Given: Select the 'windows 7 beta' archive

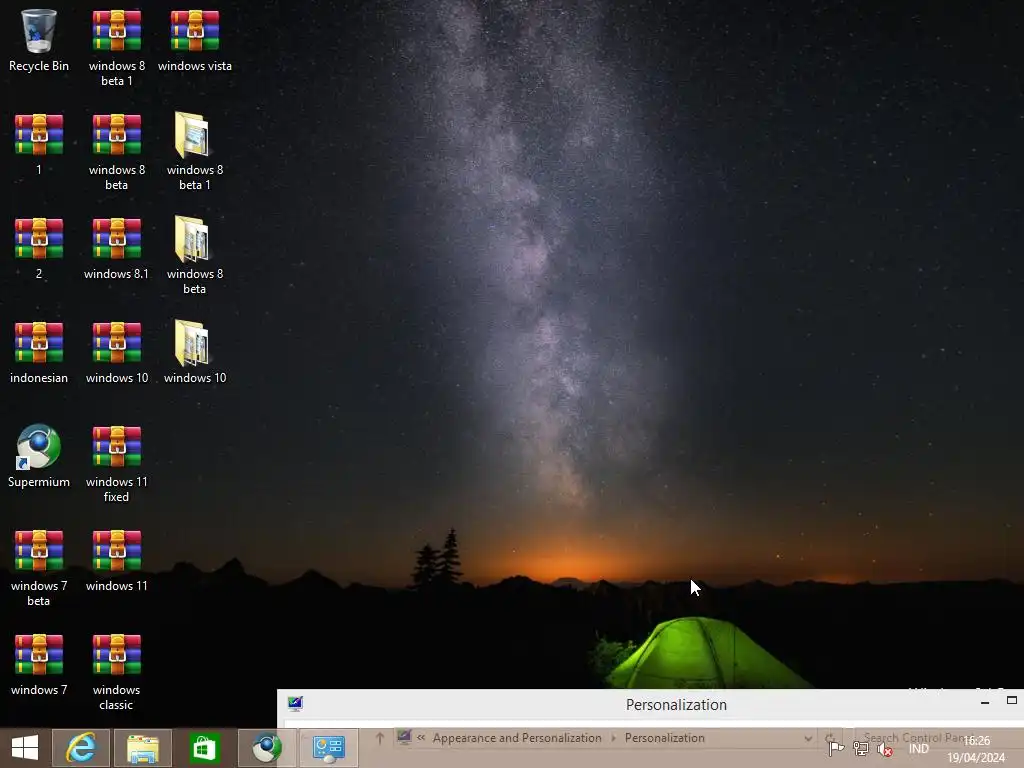Looking at the screenshot, I should (x=39, y=568).
